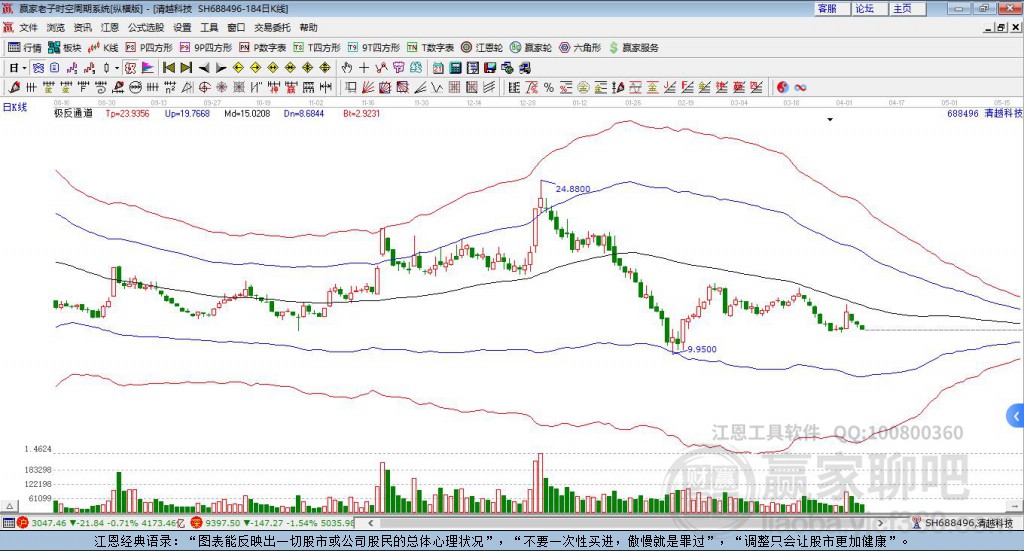
Task: Click the pink flag chart icon
Action: point(148,68)
